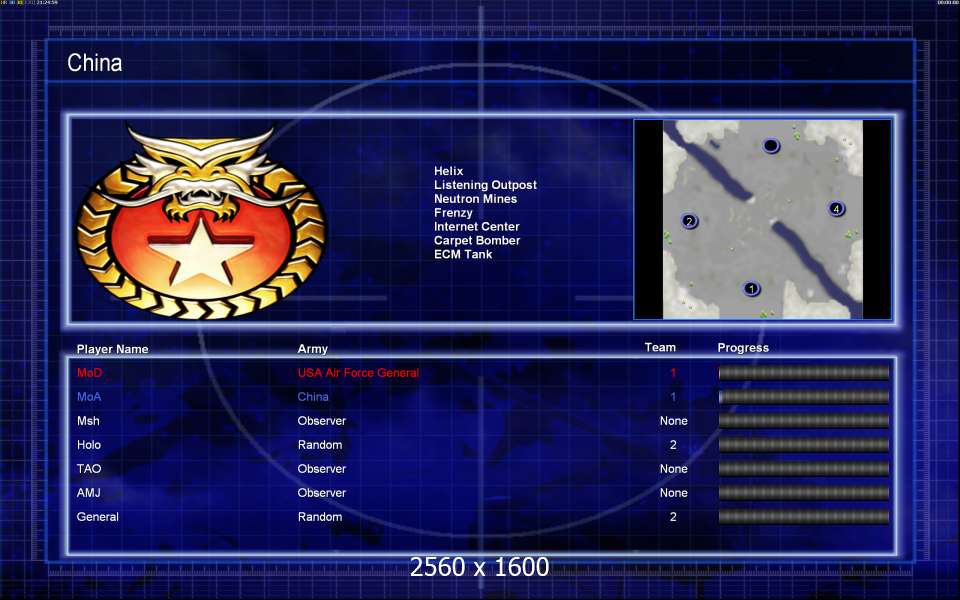Click the Internet Center entry
This screenshot has width=960, height=600.
(x=476, y=227)
